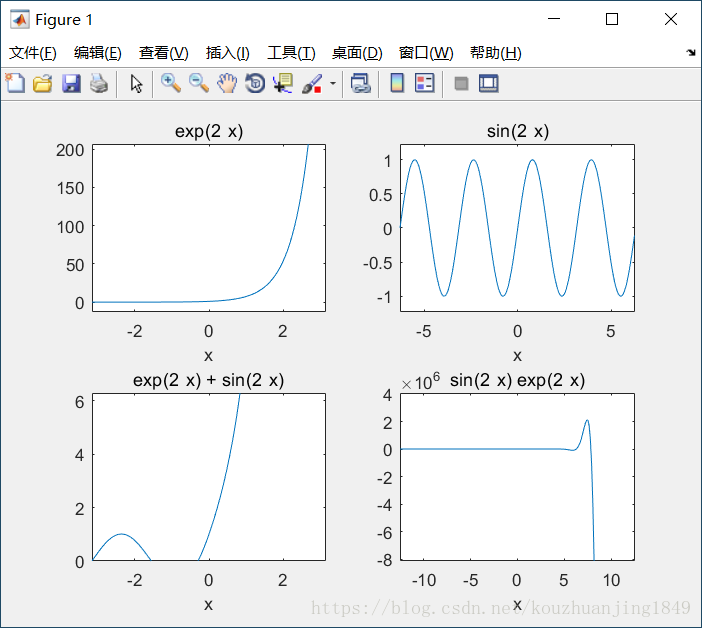Activate the Zoom In tool
Viewport: 702px width, 628px height.
pyautogui.click(x=171, y=84)
